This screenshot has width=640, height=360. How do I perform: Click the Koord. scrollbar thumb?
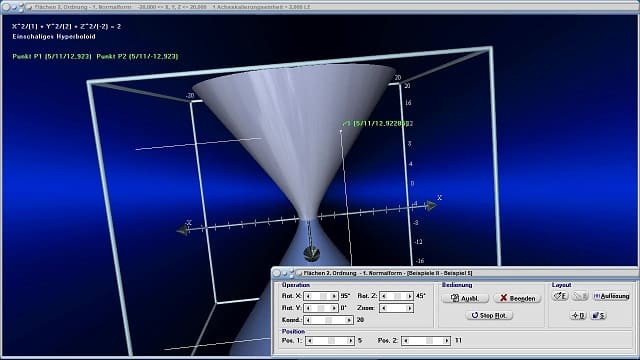(x=328, y=320)
